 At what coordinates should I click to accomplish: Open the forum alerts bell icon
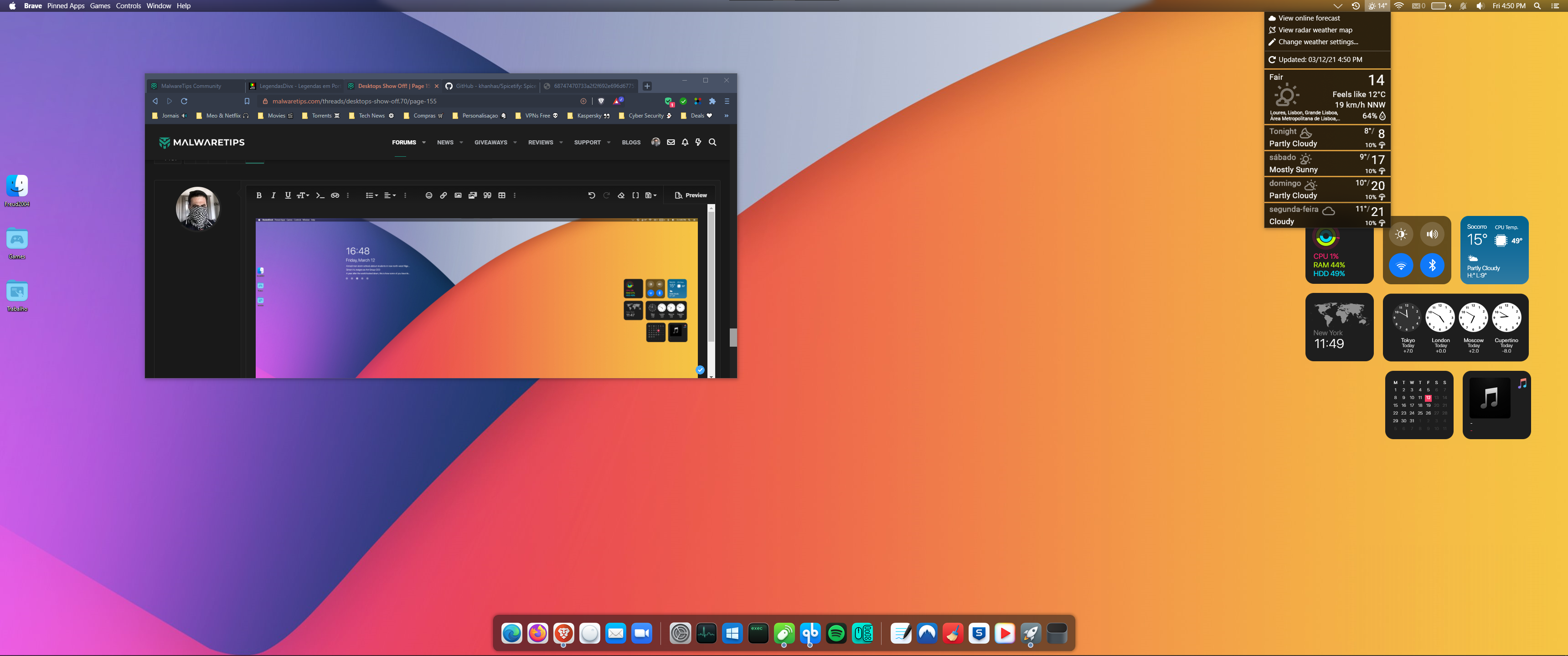pyautogui.click(x=685, y=143)
